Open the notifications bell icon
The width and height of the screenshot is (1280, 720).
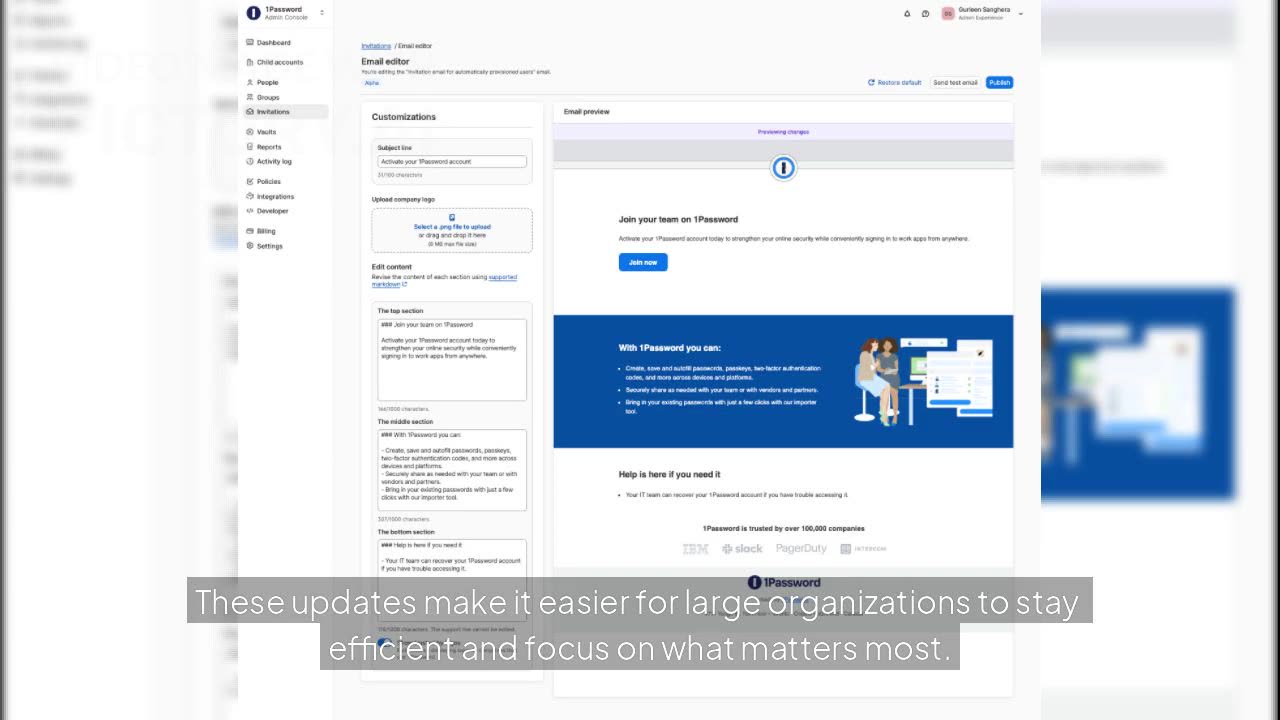[908, 14]
